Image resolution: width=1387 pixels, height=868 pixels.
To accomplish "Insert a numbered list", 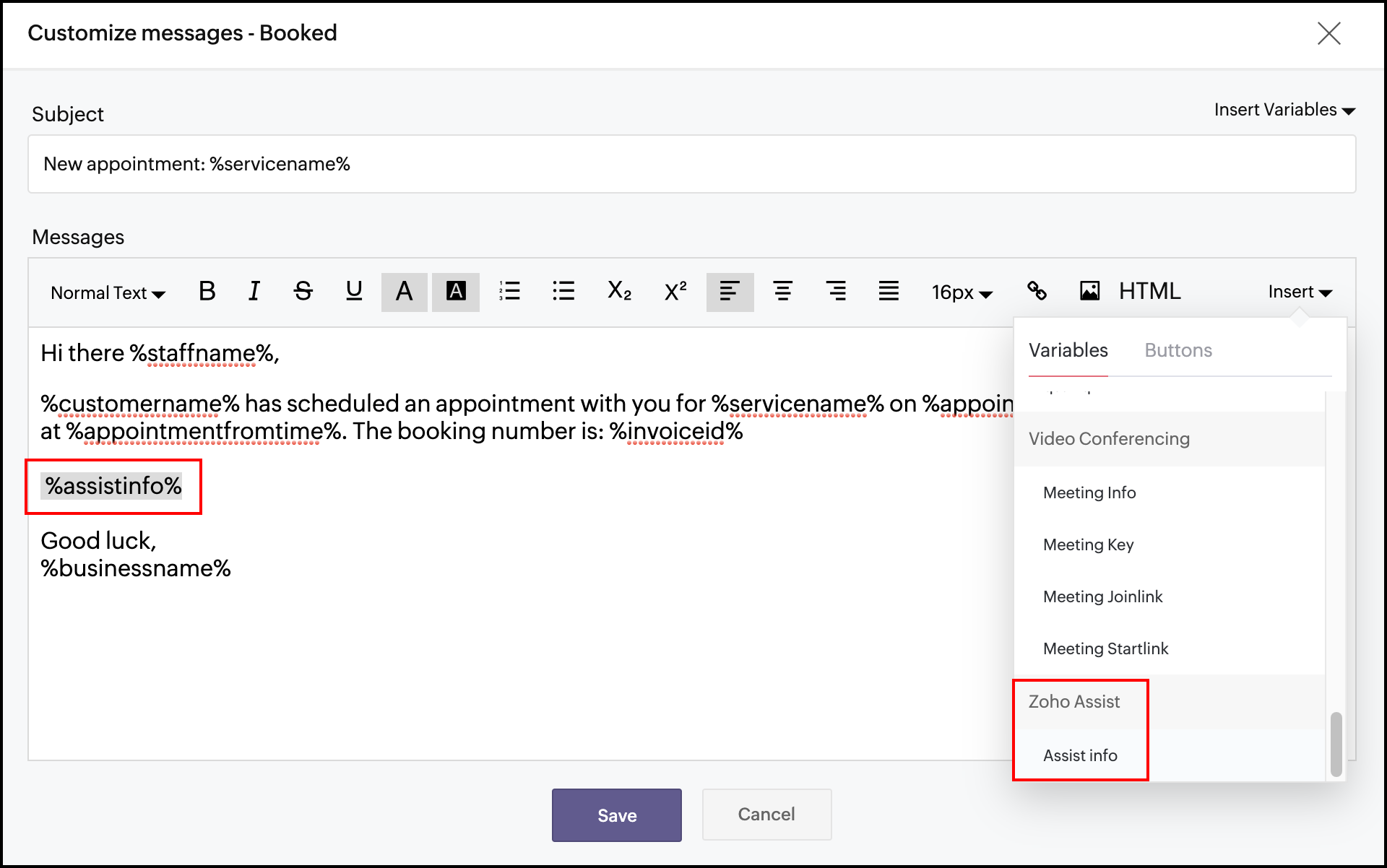I will (509, 292).
